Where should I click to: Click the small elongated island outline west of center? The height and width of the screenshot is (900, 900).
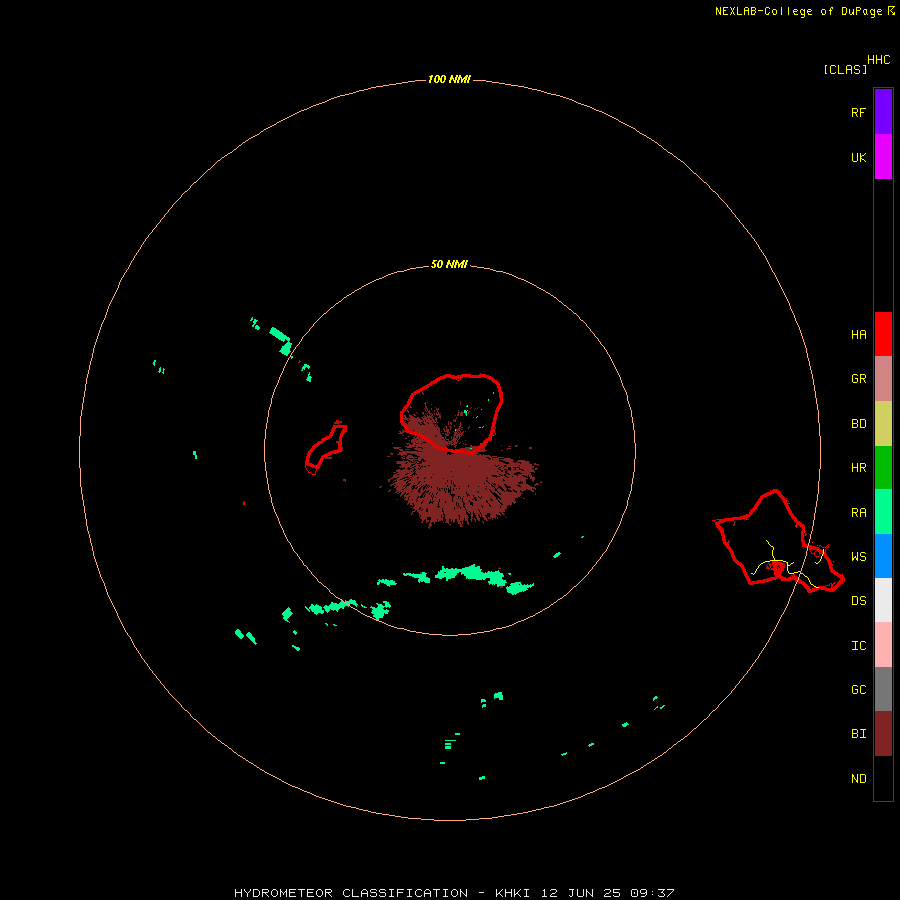click(x=325, y=447)
